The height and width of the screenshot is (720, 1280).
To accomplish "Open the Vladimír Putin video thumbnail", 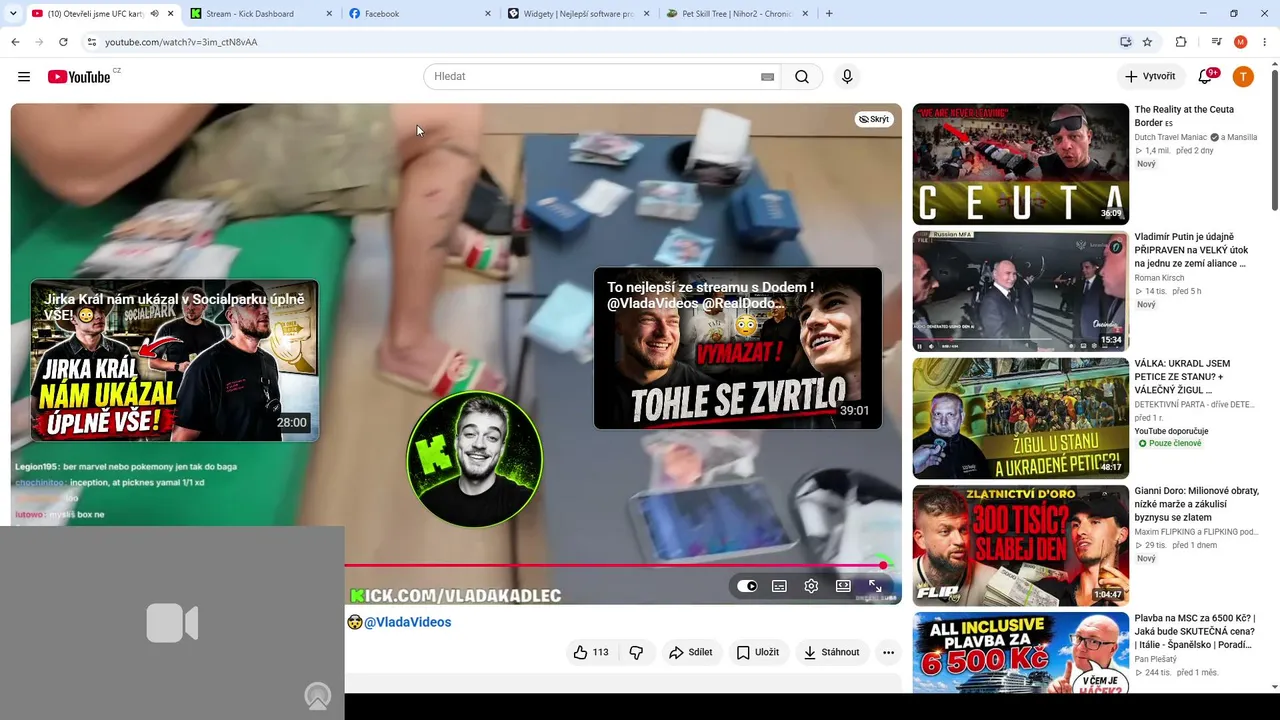I will point(1020,291).
